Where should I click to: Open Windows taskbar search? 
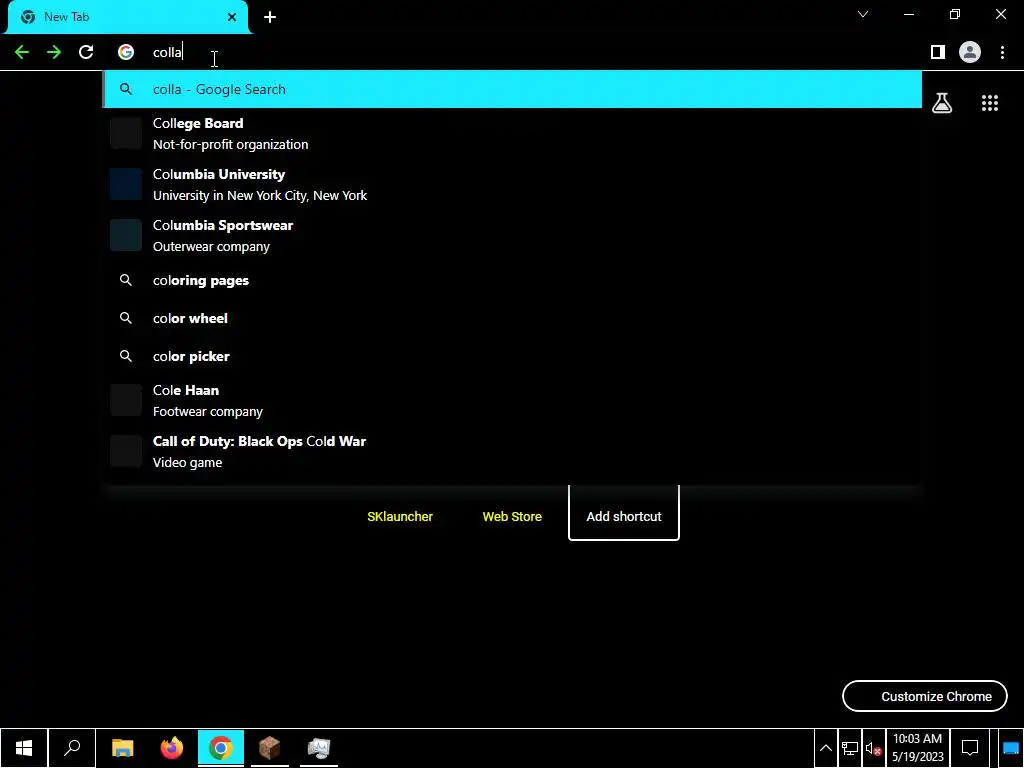[72, 748]
